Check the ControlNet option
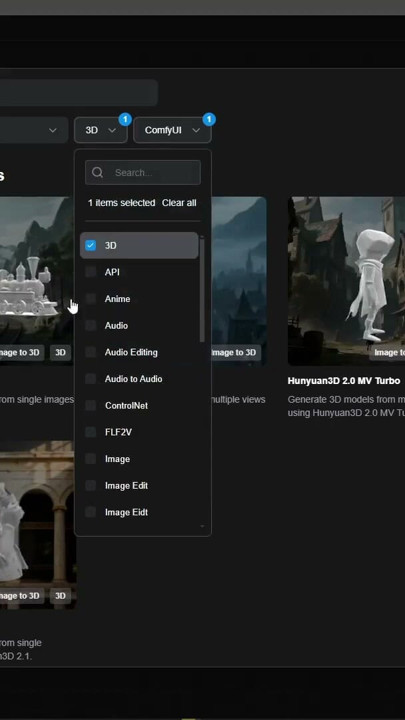This screenshot has width=405, height=720. click(x=90, y=405)
